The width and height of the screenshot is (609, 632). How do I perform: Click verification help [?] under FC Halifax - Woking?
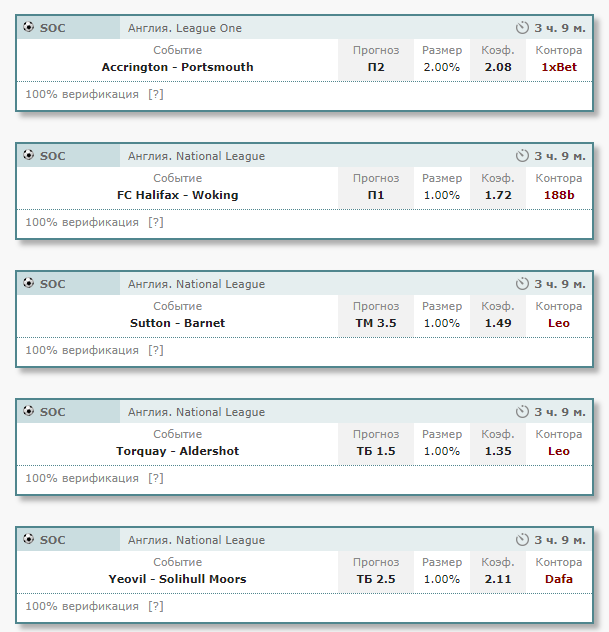coord(155,222)
